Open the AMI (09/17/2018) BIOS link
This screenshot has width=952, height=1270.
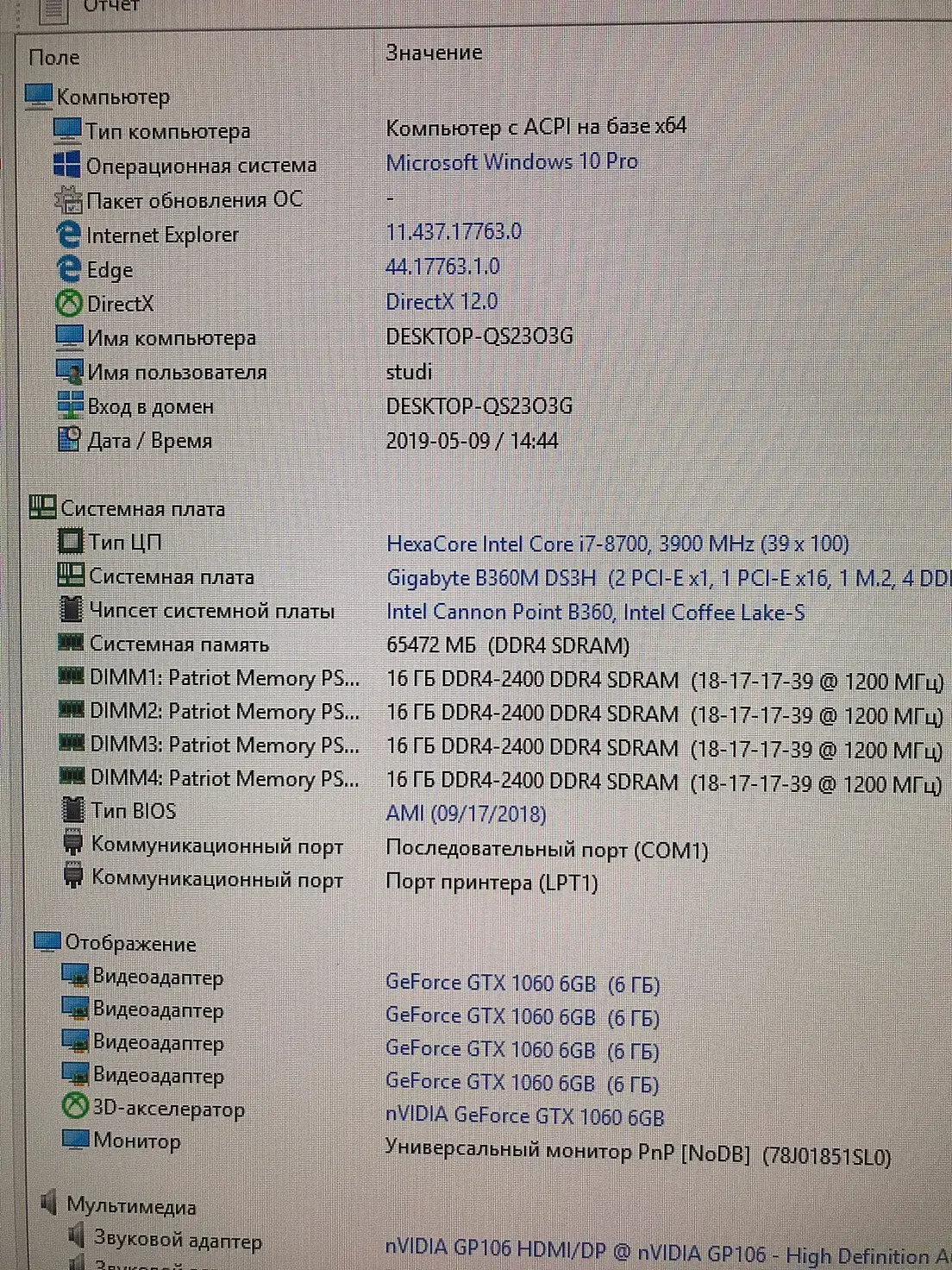point(466,813)
